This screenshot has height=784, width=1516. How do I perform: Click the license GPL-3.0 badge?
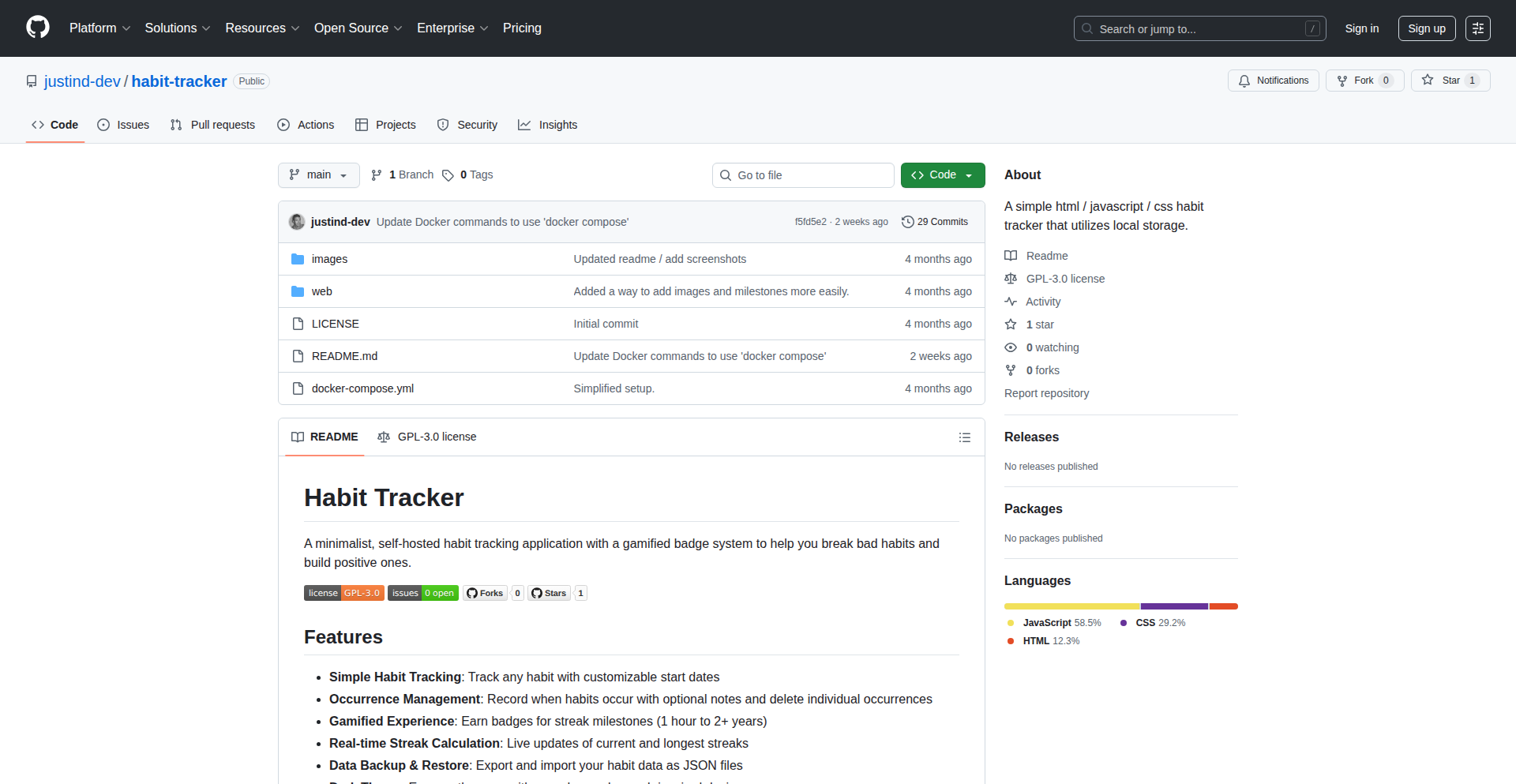(344, 593)
